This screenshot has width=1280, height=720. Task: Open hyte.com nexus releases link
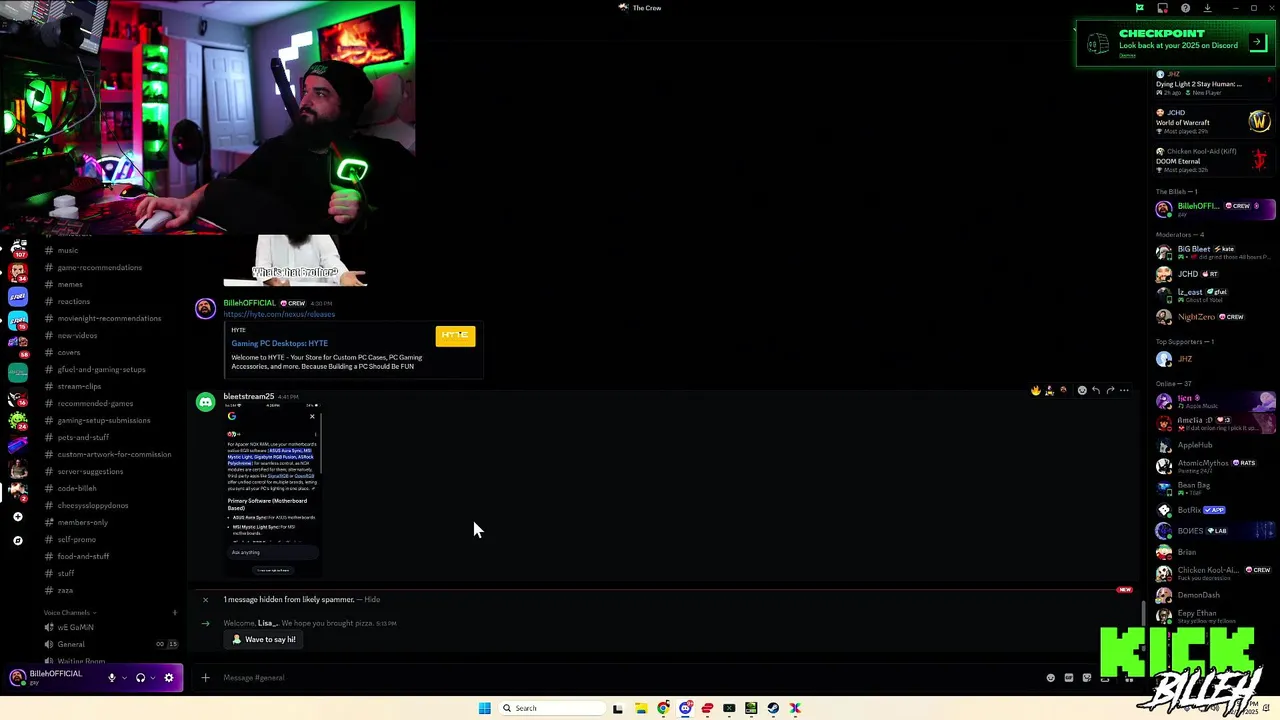tap(279, 314)
